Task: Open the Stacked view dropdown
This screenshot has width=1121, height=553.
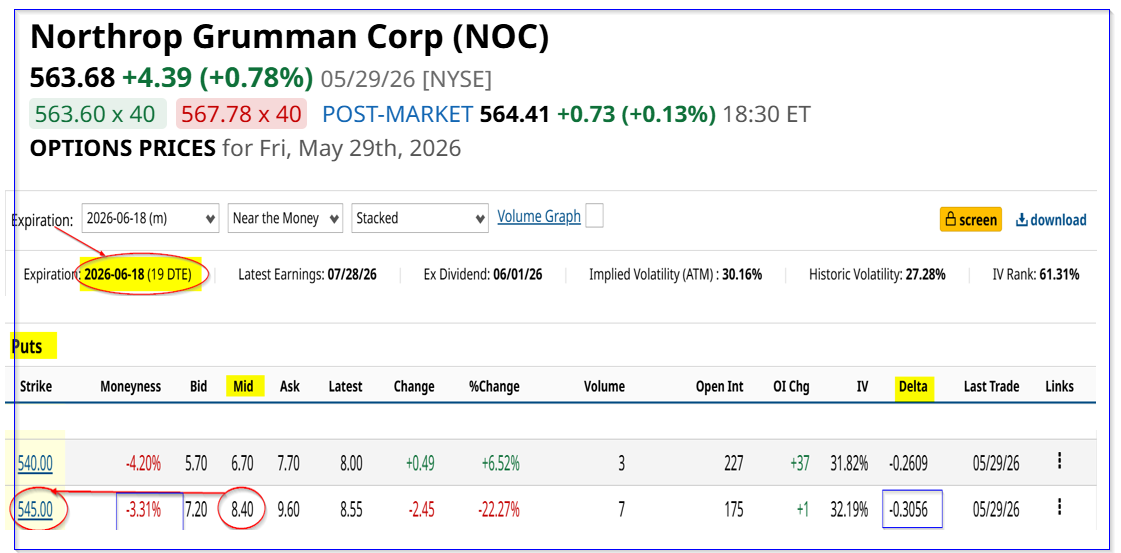Action: (x=420, y=219)
